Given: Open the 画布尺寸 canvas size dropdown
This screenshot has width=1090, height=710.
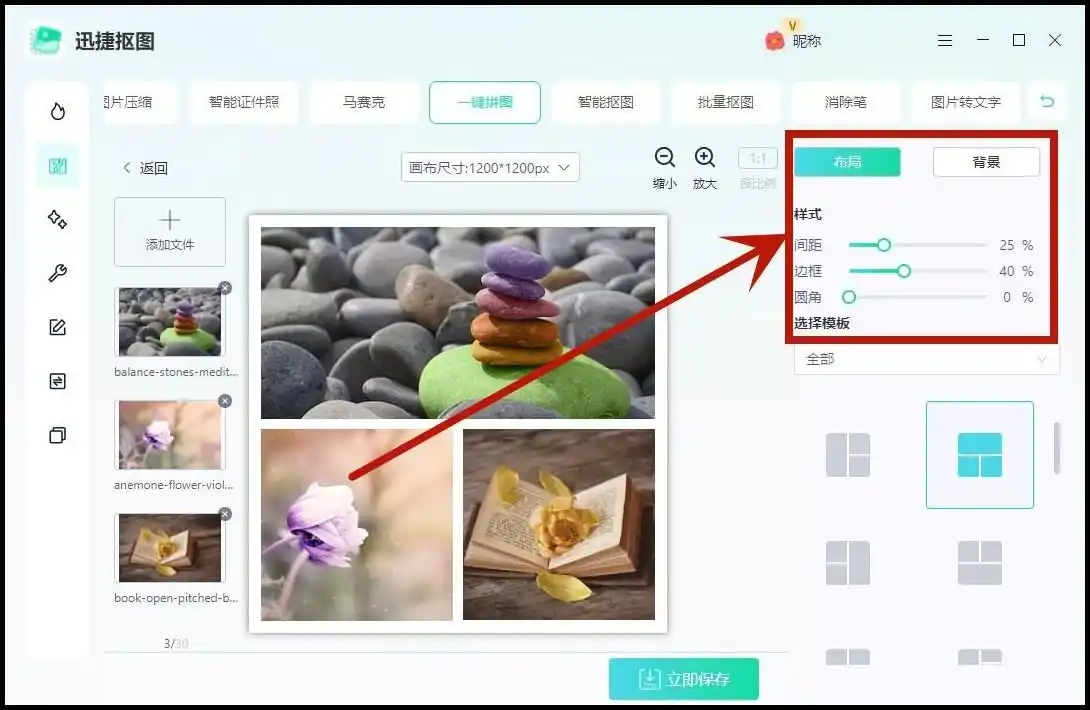Looking at the screenshot, I should click(490, 168).
